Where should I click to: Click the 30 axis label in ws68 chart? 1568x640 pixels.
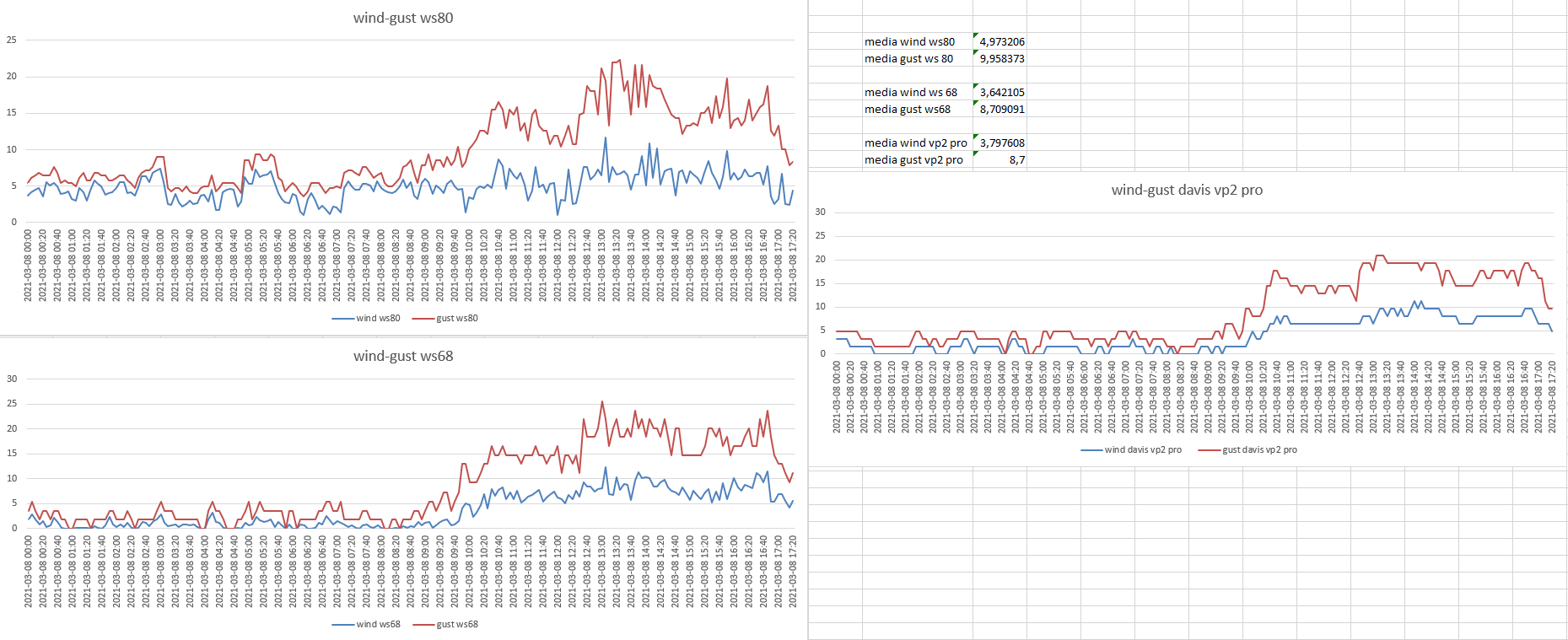click(x=12, y=379)
